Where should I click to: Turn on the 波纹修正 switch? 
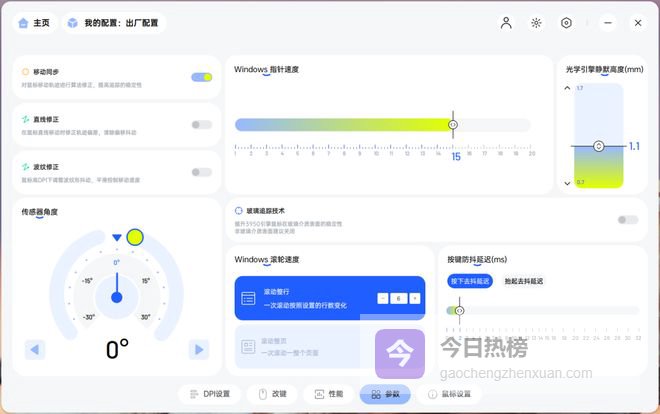[201, 172]
